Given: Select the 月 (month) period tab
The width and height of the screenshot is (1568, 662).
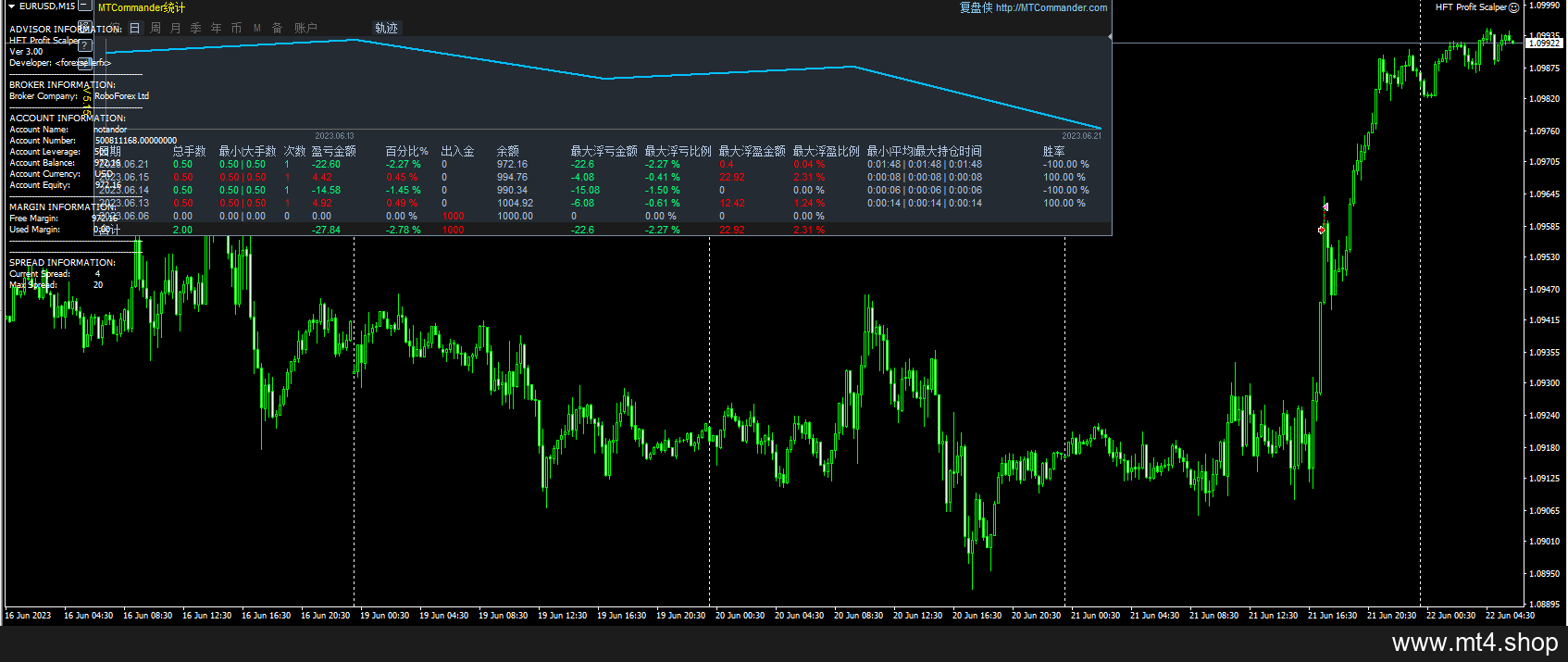Looking at the screenshot, I should (176, 29).
